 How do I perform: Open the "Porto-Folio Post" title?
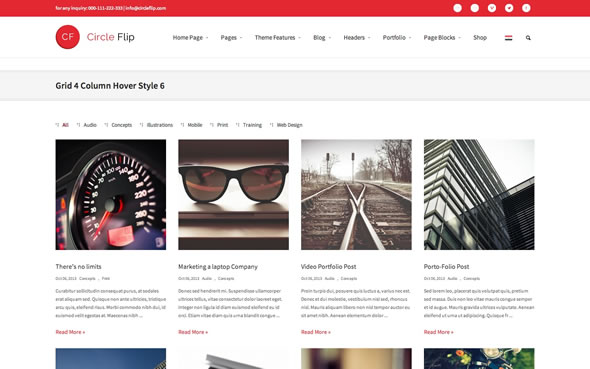[446, 266]
